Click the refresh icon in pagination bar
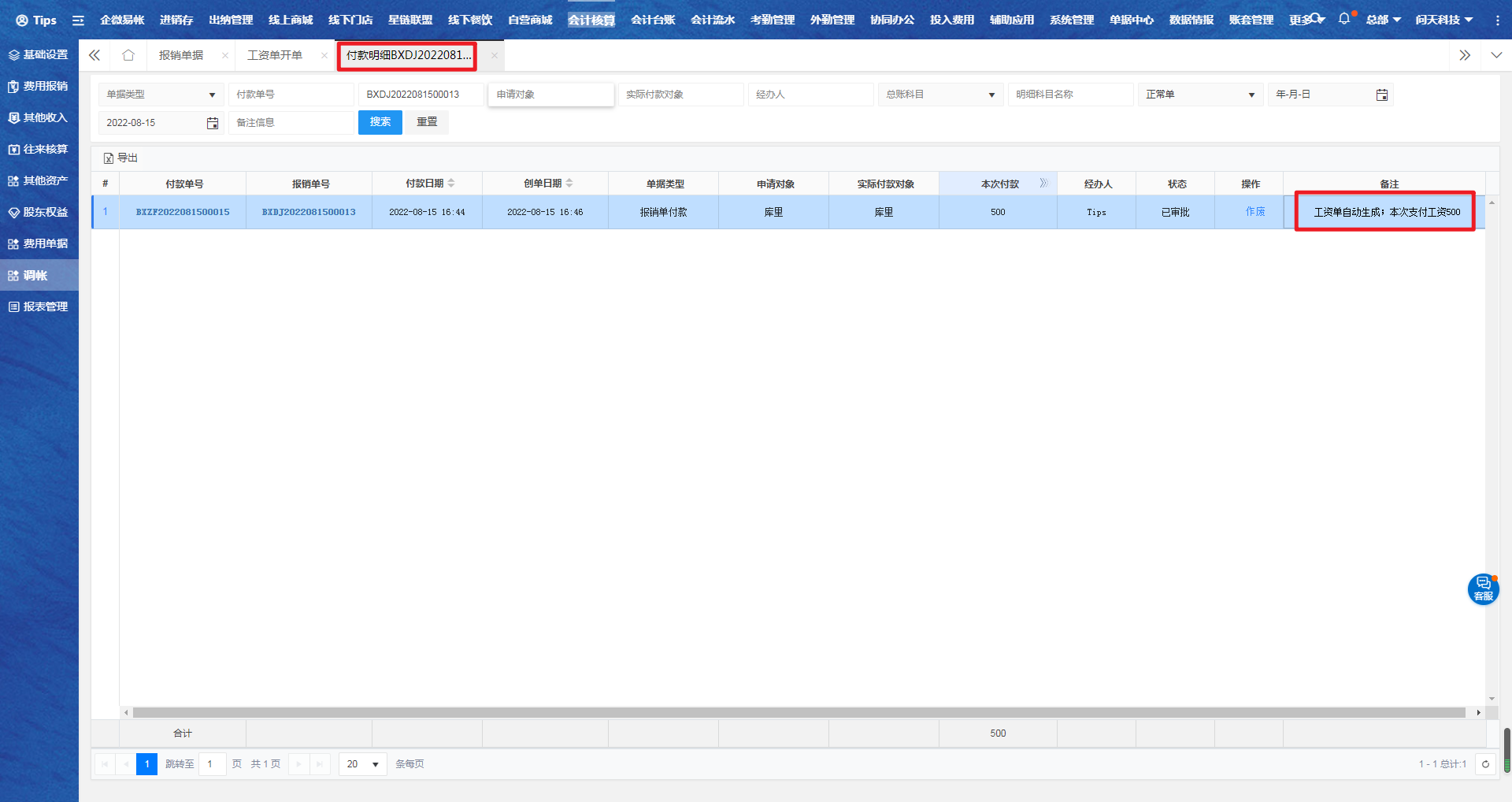Screen dimensions: 1512x802 (1485, 764)
